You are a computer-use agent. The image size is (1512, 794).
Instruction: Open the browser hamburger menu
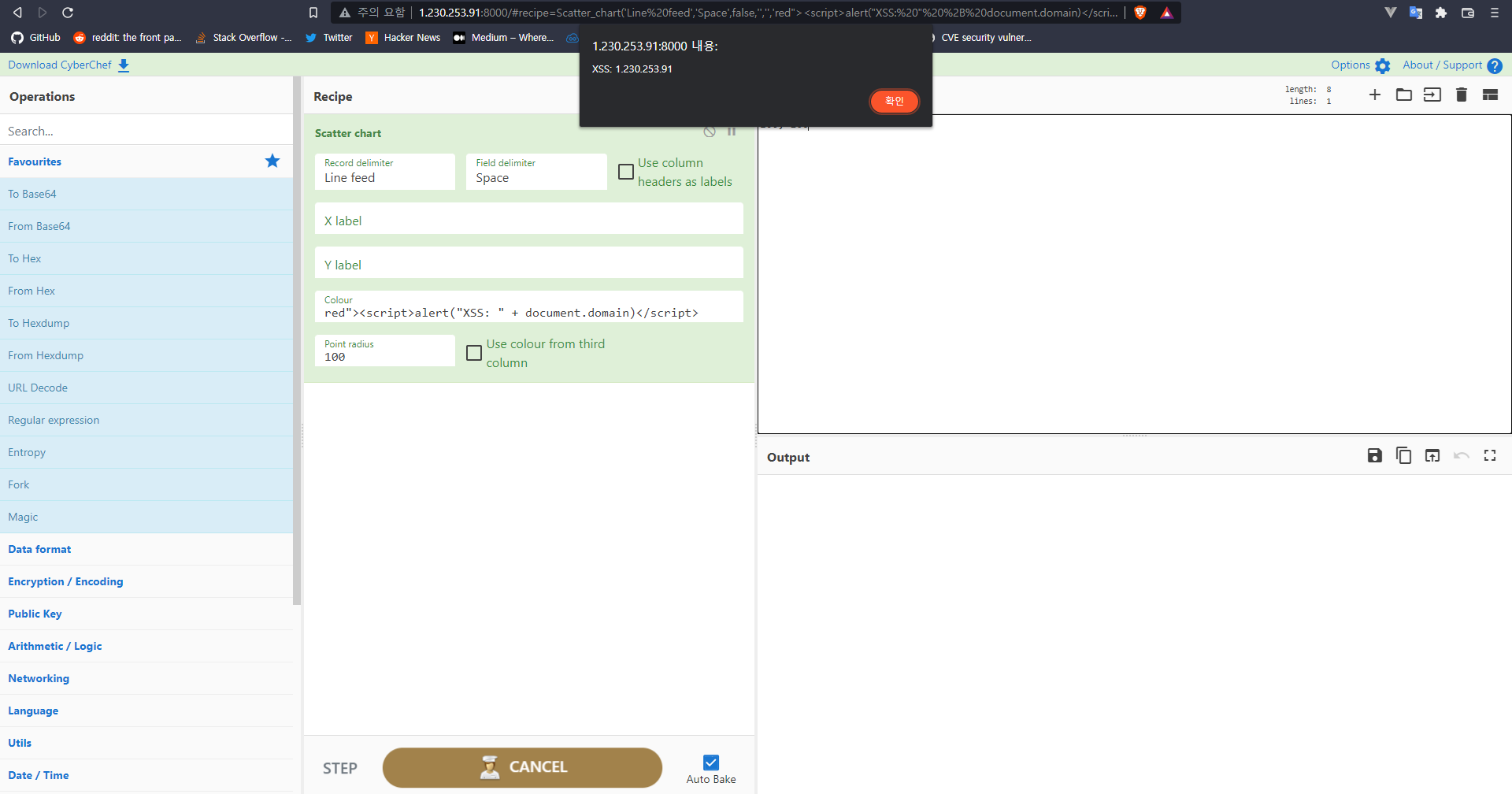coord(1494,13)
